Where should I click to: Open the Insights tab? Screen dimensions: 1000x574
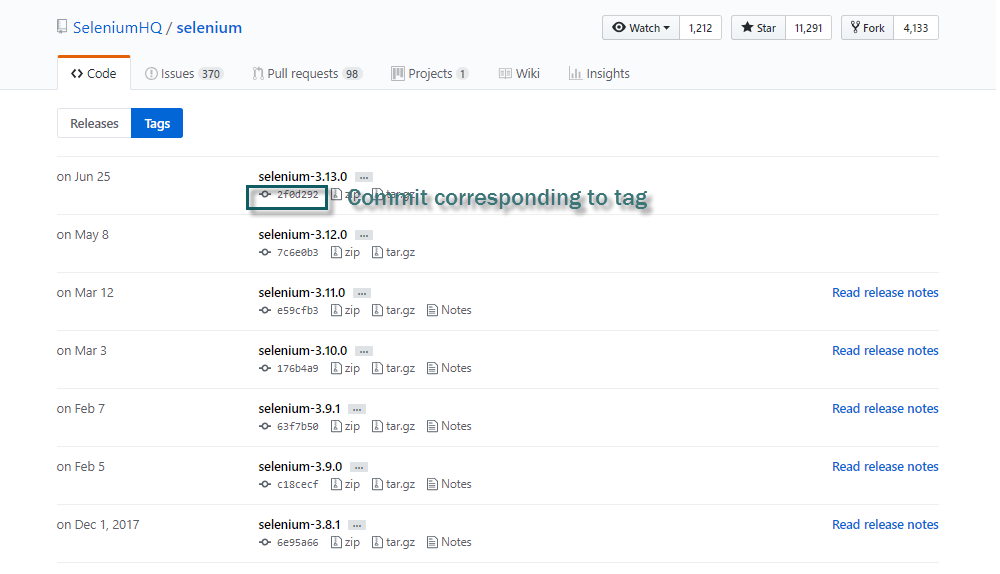coord(599,74)
